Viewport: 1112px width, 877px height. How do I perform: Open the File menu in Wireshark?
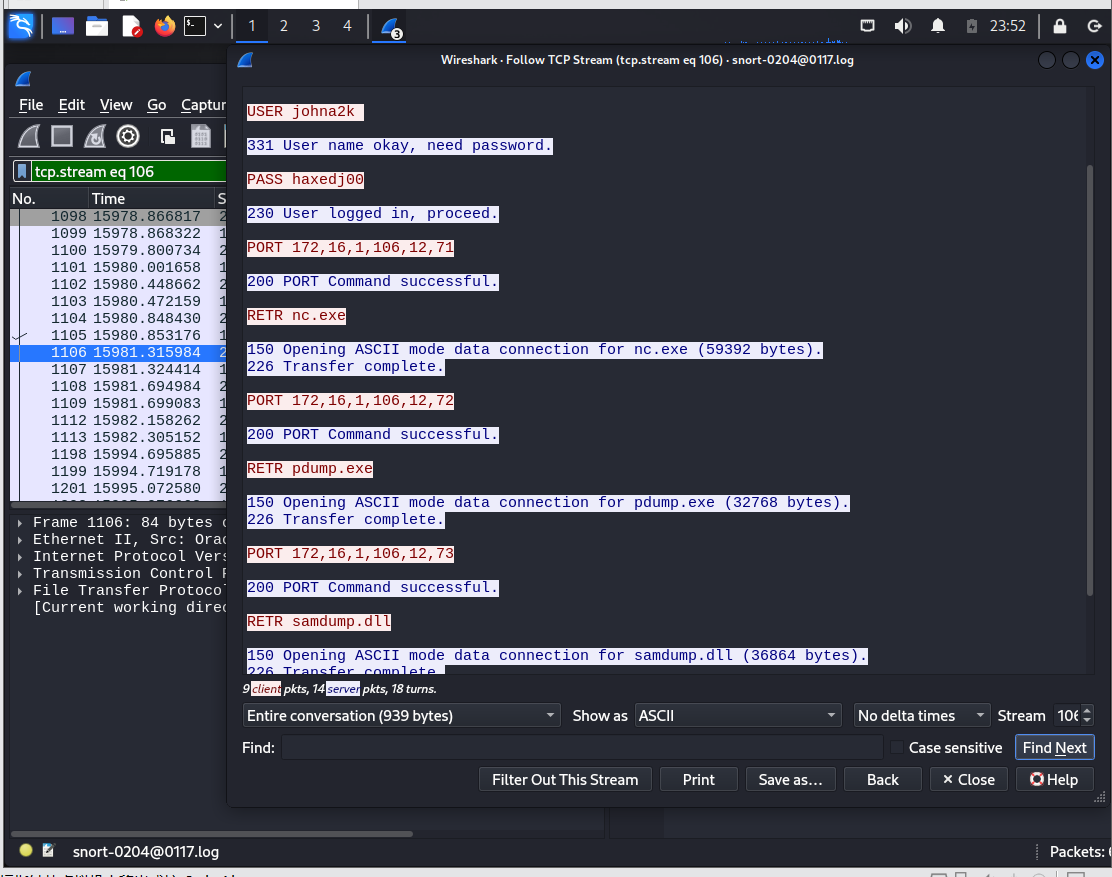point(30,105)
